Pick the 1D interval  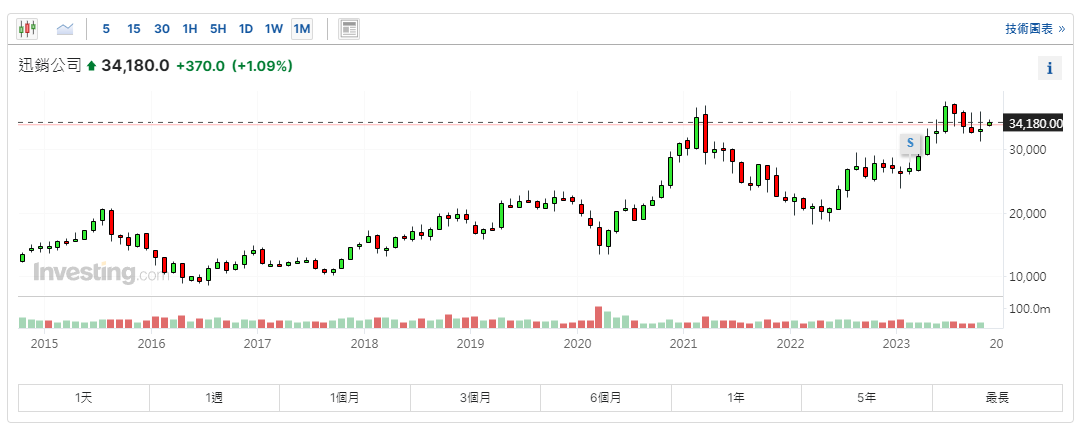(246, 29)
